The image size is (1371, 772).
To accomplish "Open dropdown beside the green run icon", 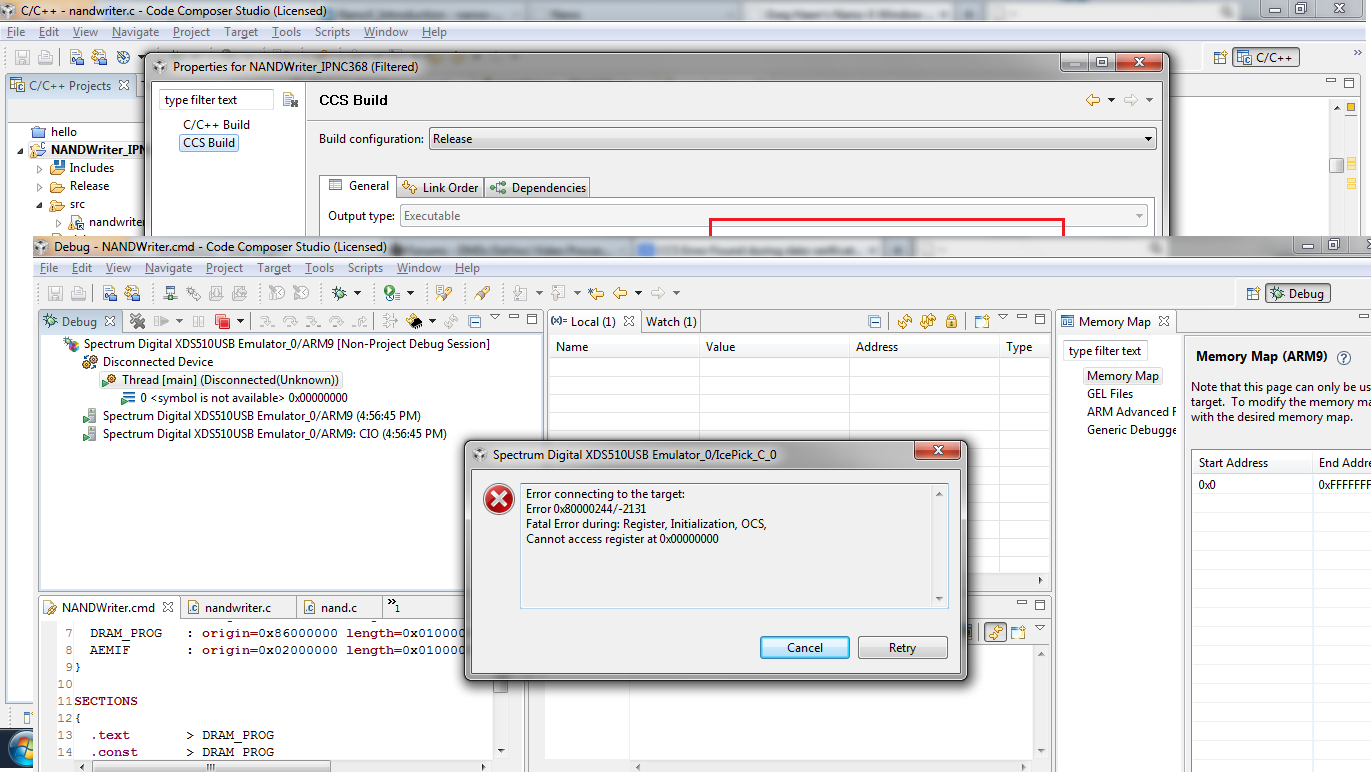I will click(409, 293).
